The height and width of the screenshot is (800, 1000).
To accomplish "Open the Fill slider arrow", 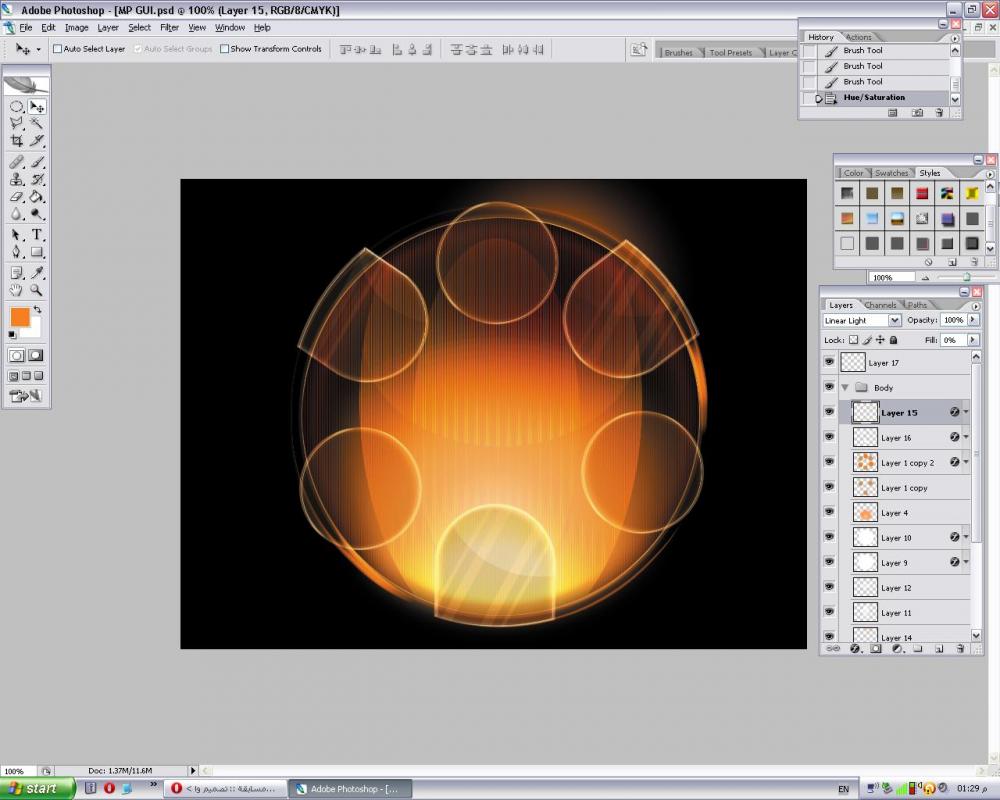I will click(973, 340).
